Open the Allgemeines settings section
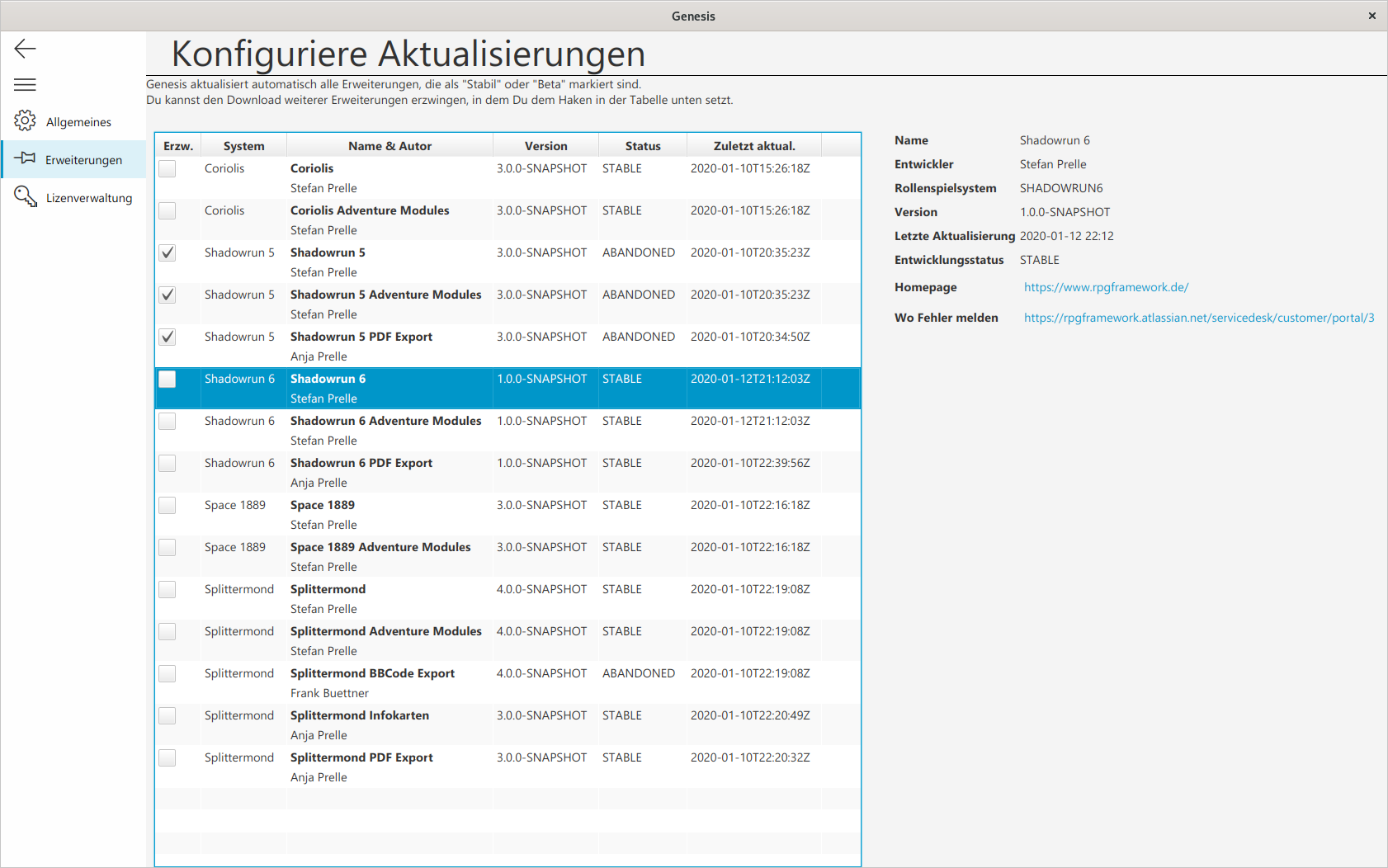The image size is (1388, 868). [x=73, y=121]
